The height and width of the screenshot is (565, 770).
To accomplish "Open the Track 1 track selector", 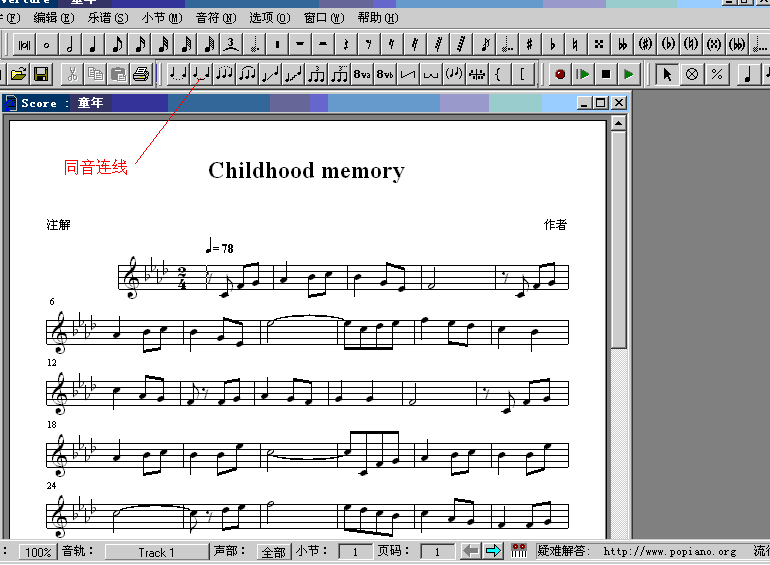I will pyautogui.click(x=156, y=552).
